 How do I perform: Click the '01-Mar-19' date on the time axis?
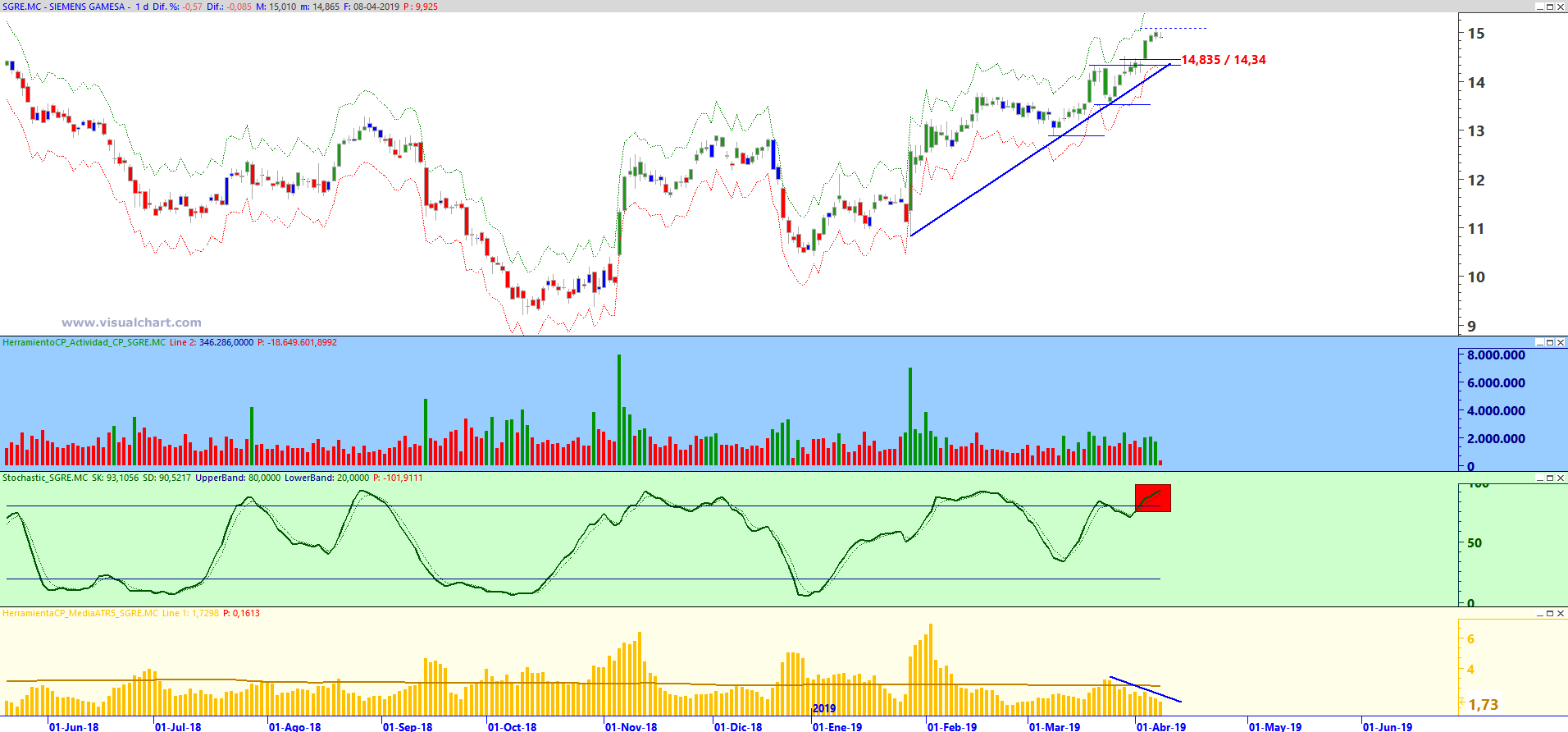pos(1055,726)
